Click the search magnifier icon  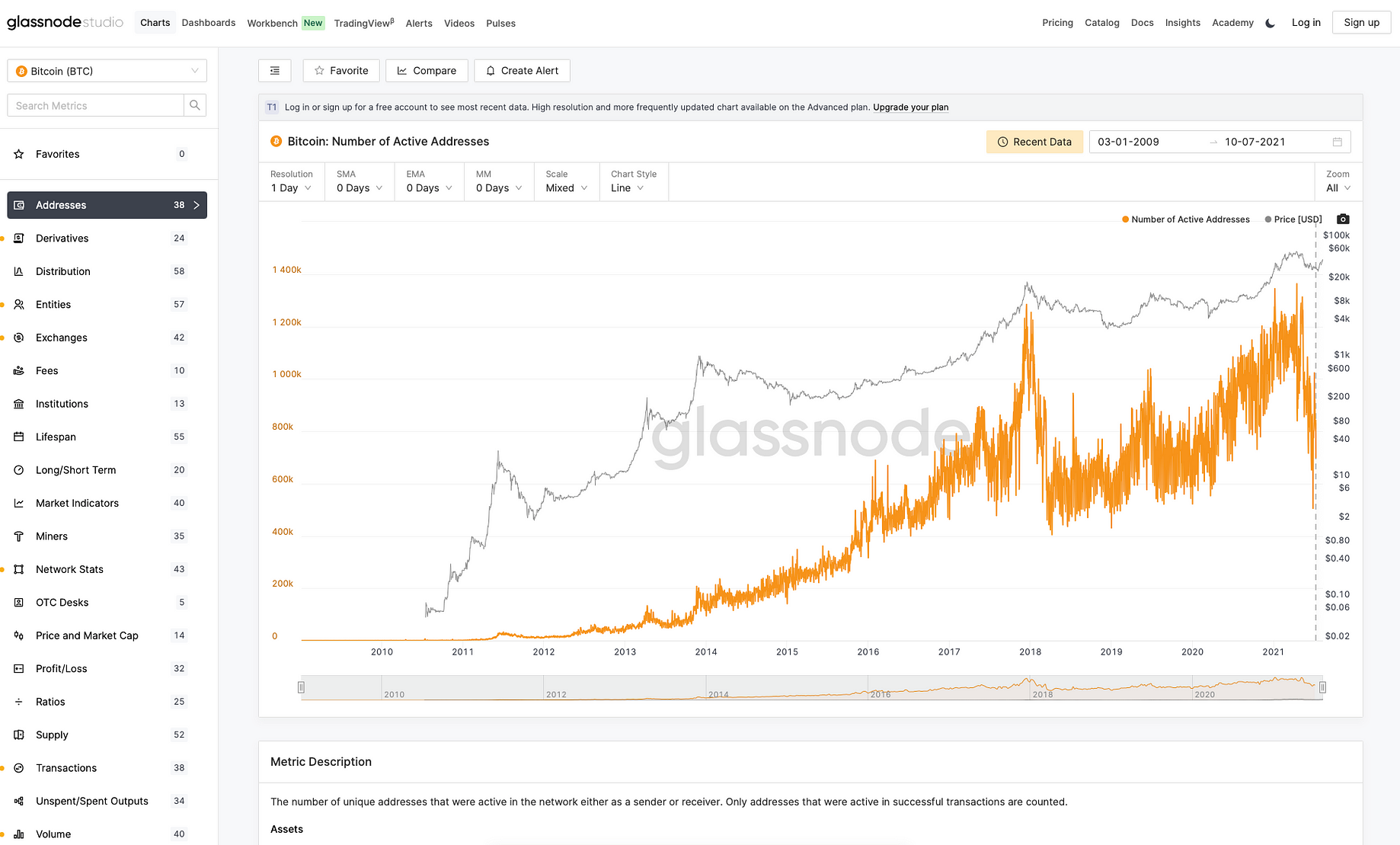195,105
